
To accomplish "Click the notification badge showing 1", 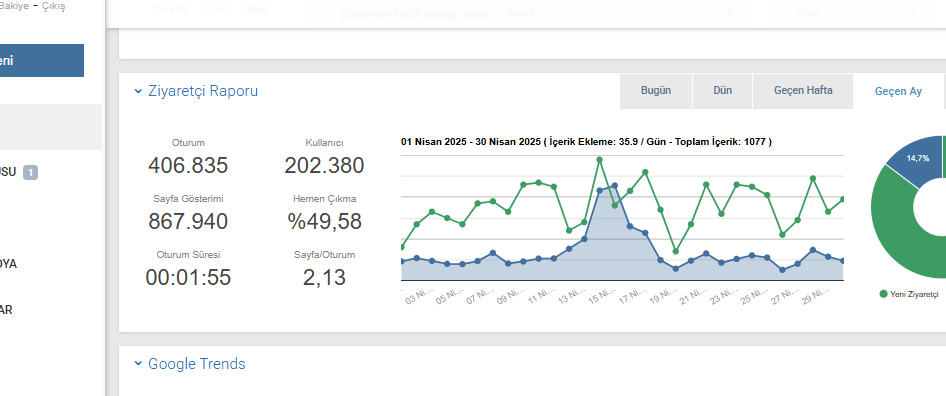I will 30,173.
